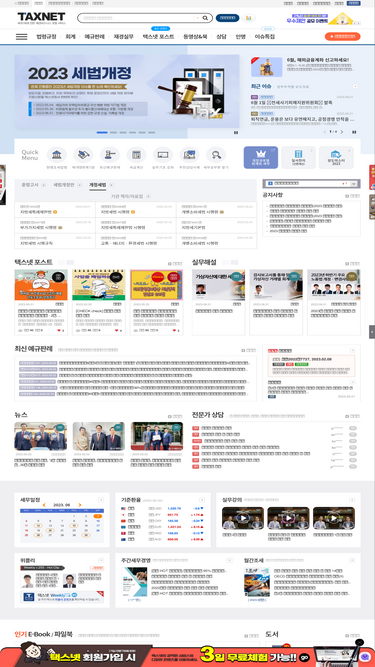Open the bank building Quick Menu icon
Screen dimensions: 375x667
coord(57,155)
